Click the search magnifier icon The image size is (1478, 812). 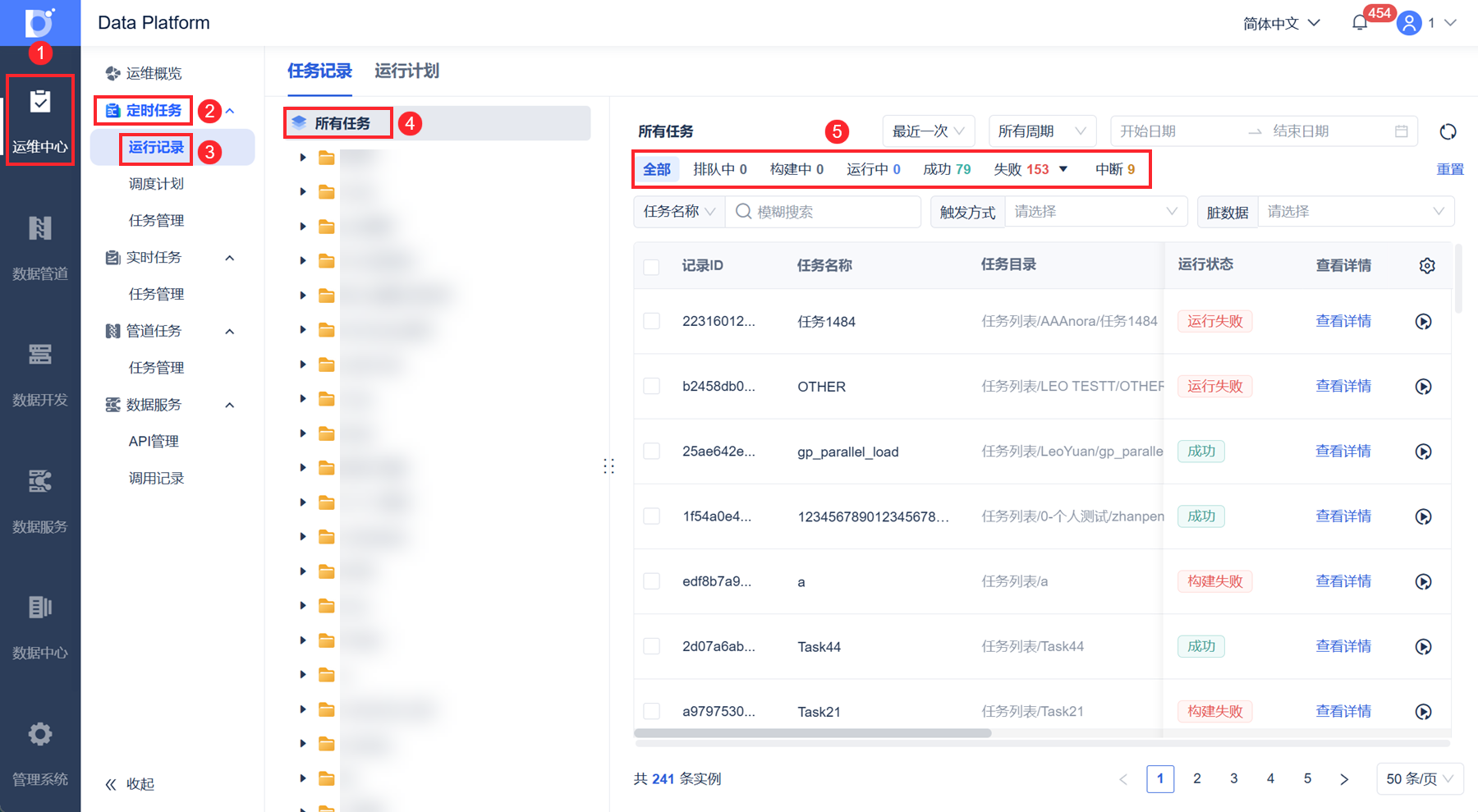tap(743, 212)
